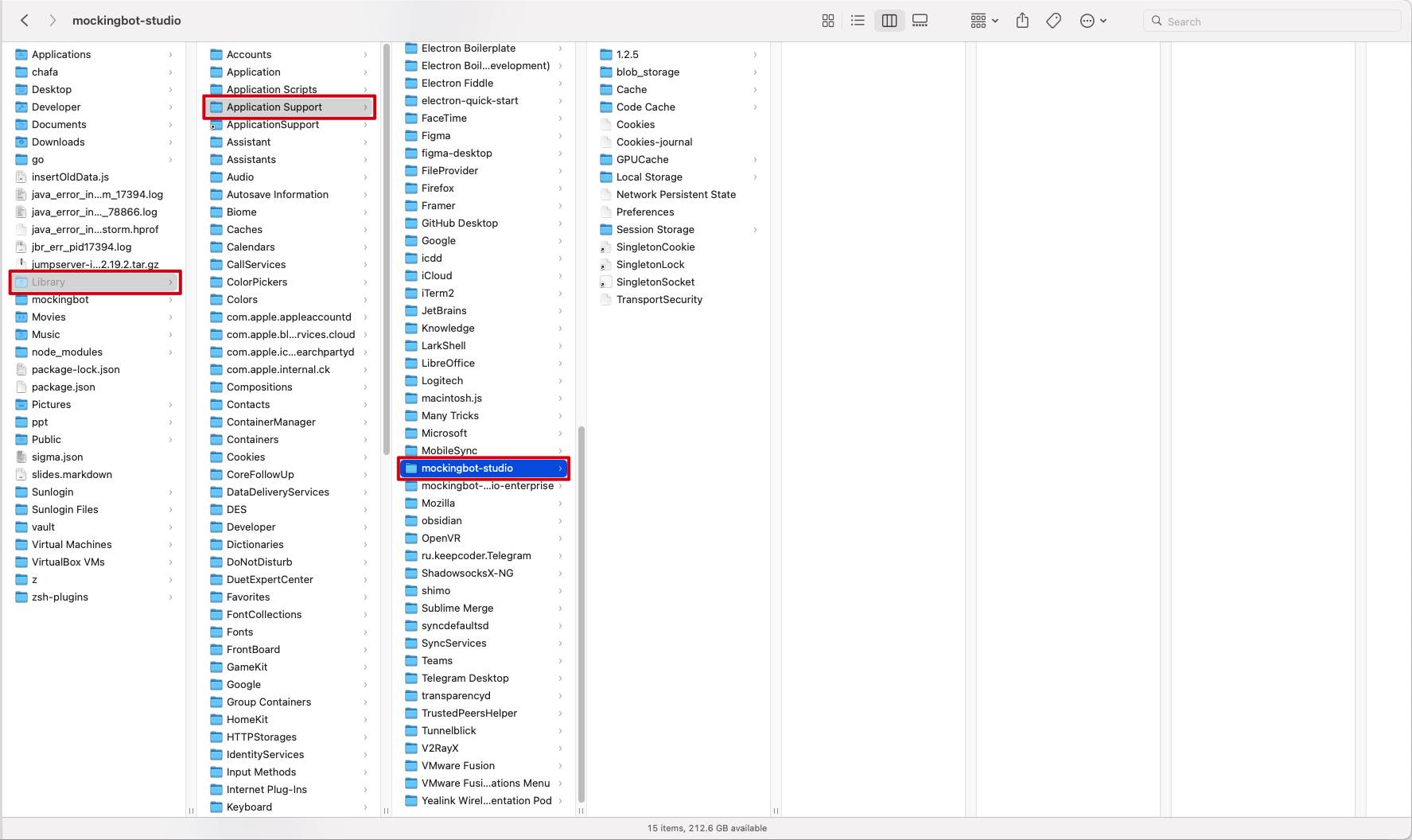Select the GPUCache folder

pos(679,159)
